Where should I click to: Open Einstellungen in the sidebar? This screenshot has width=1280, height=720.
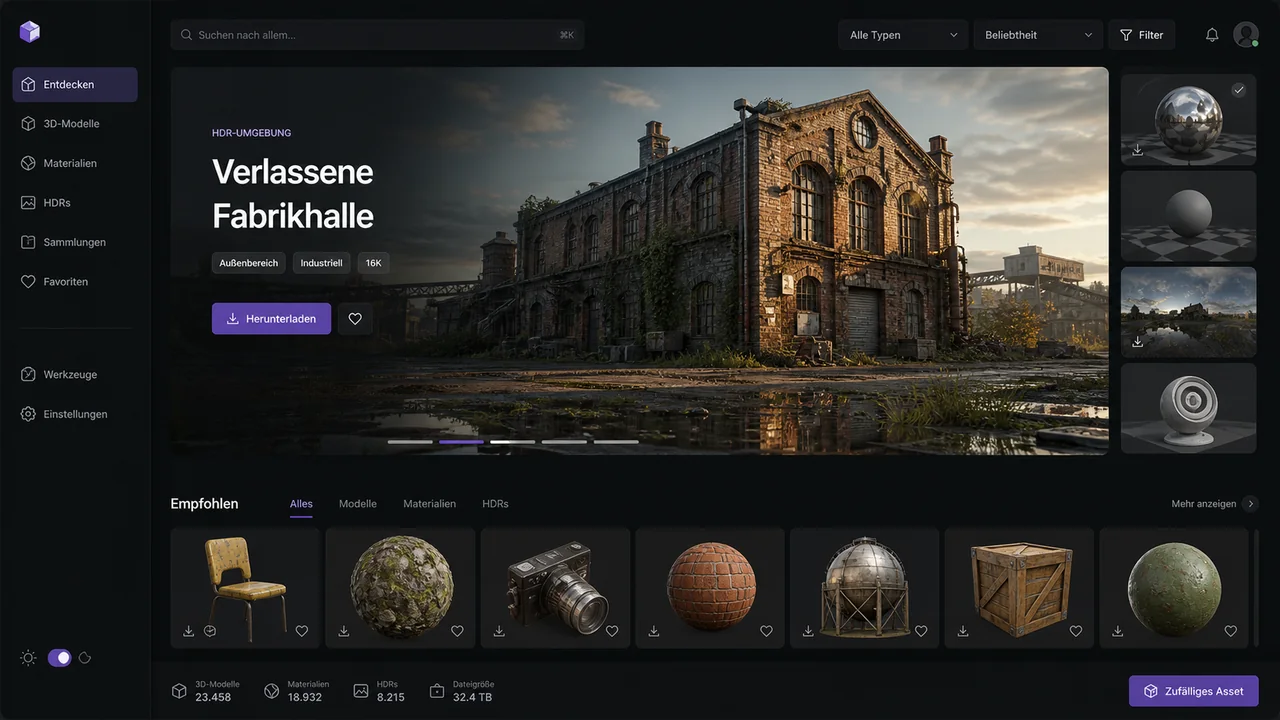75,414
